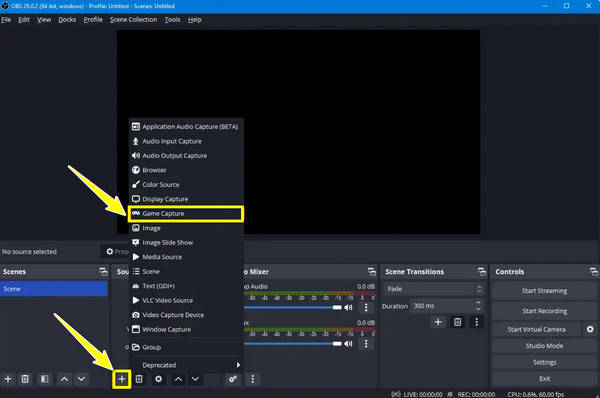The height and width of the screenshot is (398, 600).
Task: Add a VLC Video Source
Action: [186, 300]
